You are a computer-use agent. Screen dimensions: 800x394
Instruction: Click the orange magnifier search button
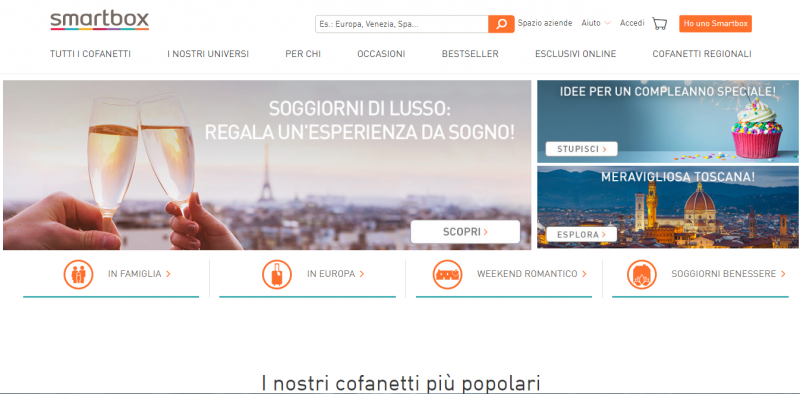point(501,24)
